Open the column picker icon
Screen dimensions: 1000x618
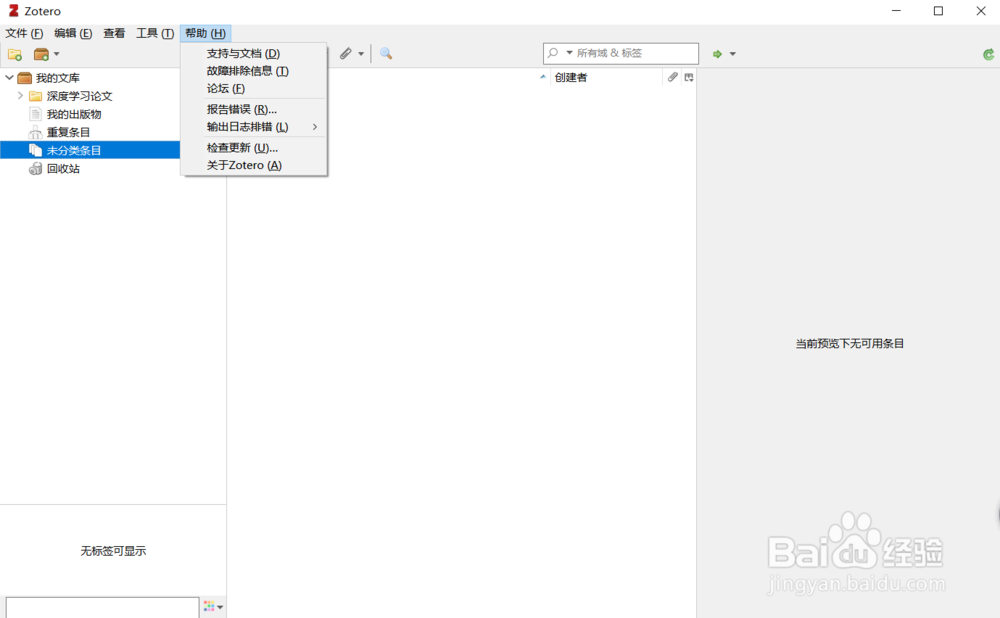pyautogui.click(x=689, y=77)
